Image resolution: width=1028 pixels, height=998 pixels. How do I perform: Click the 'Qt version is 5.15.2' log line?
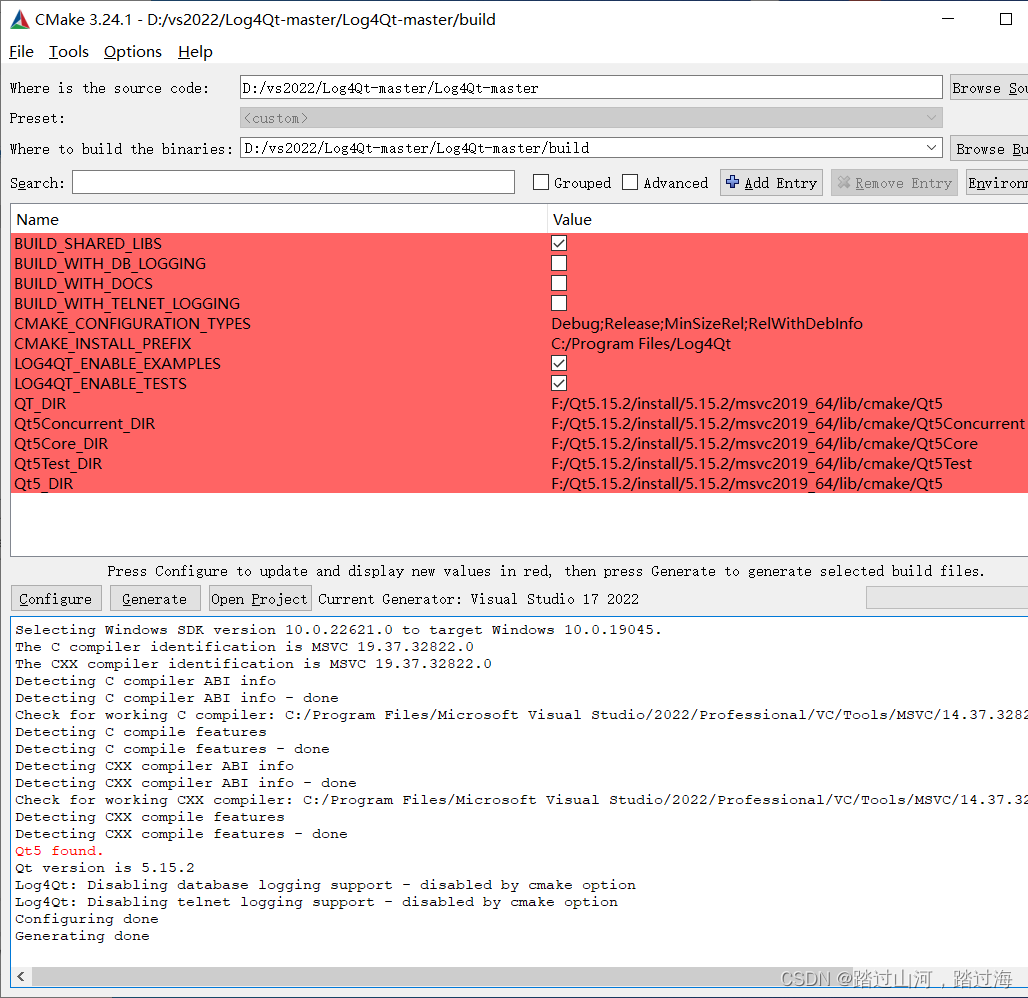coord(104,868)
